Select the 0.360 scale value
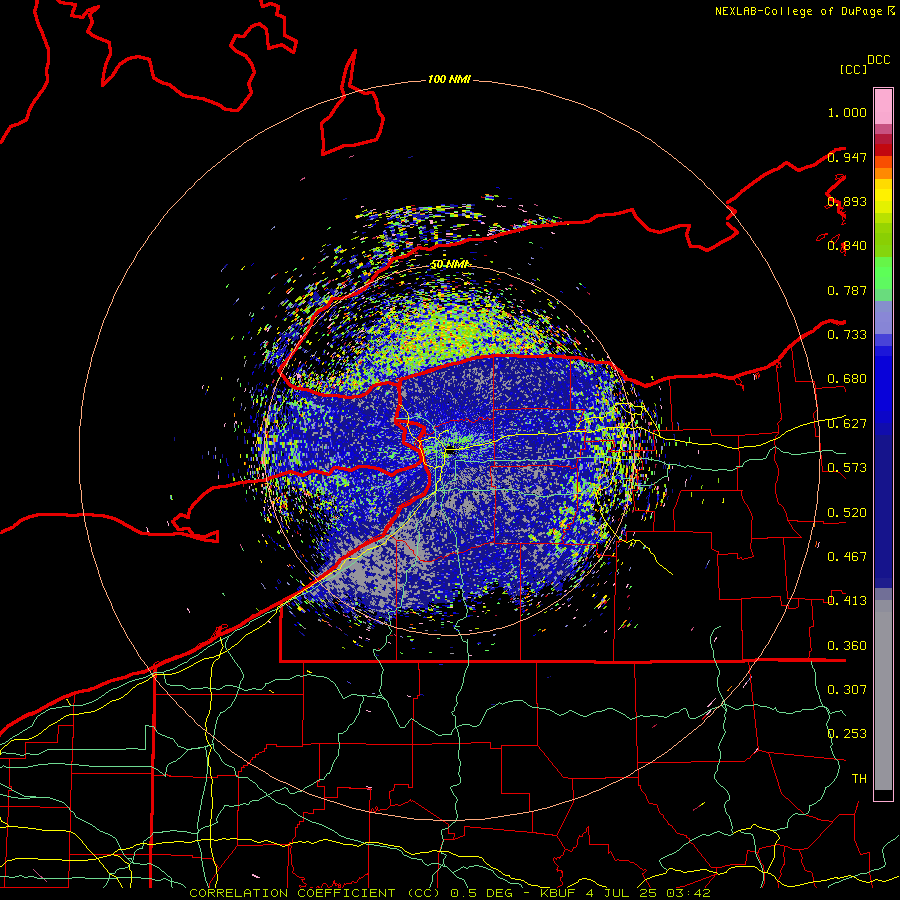The image size is (900, 900). click(847, 646)
